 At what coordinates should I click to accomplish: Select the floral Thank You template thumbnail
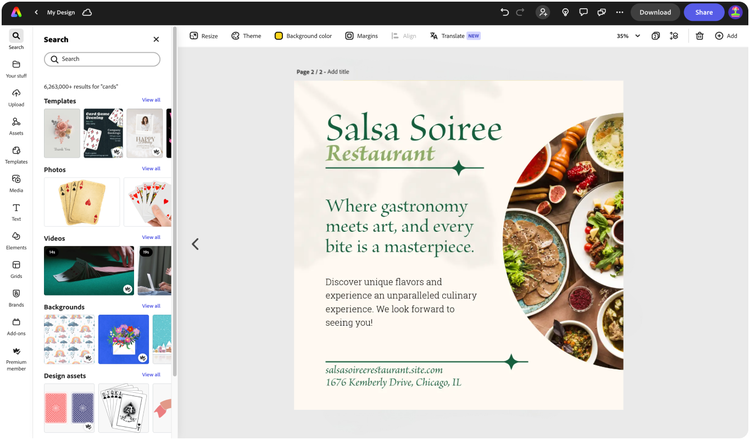62,133
